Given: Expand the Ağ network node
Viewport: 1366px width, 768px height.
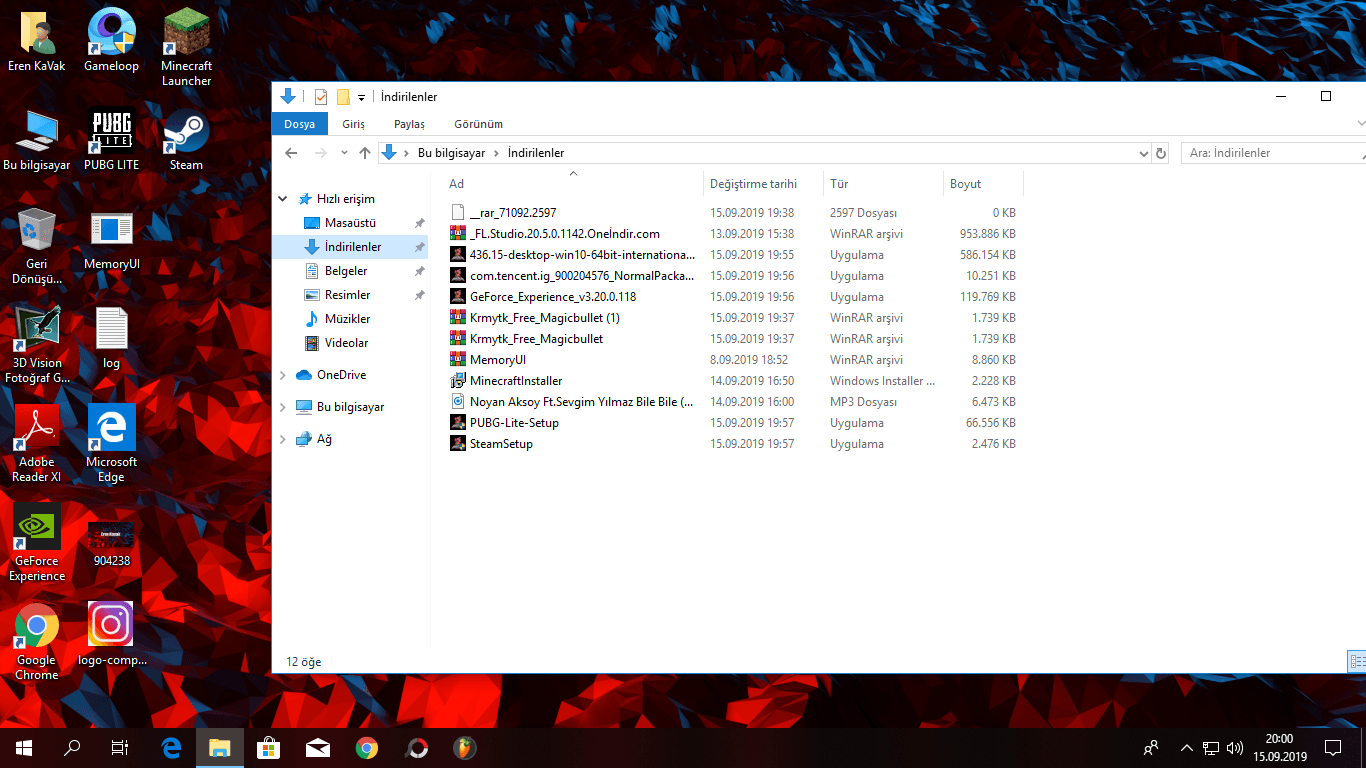Looking at the screenshot, I should [283, 439].
